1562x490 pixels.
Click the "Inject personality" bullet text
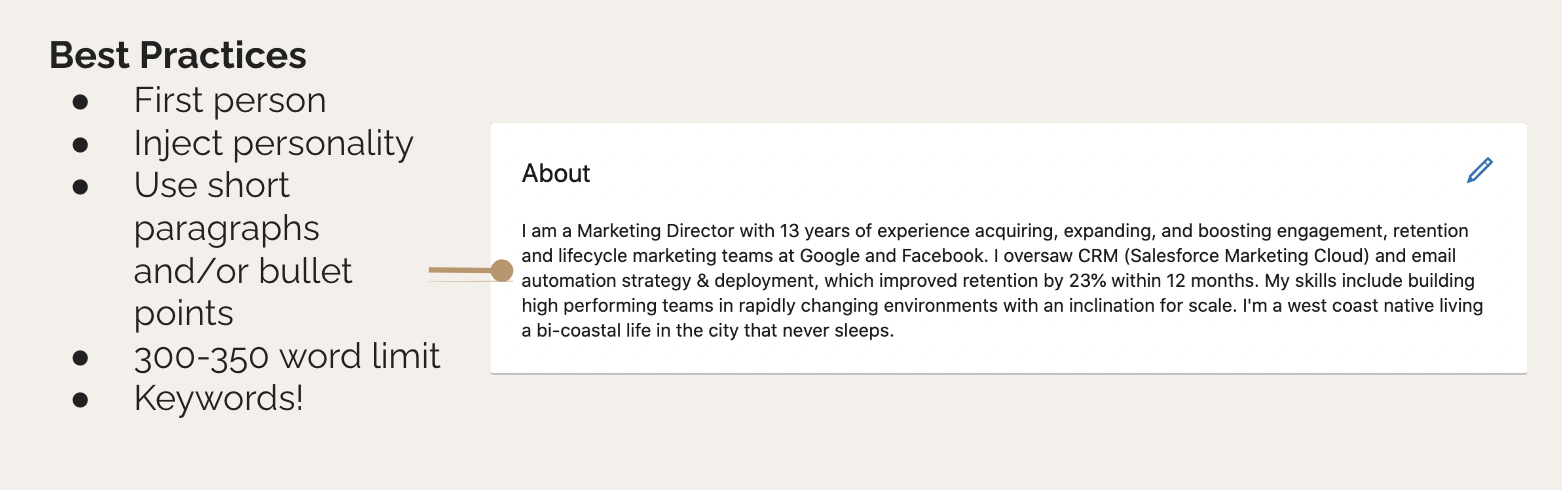pos(273,144)
